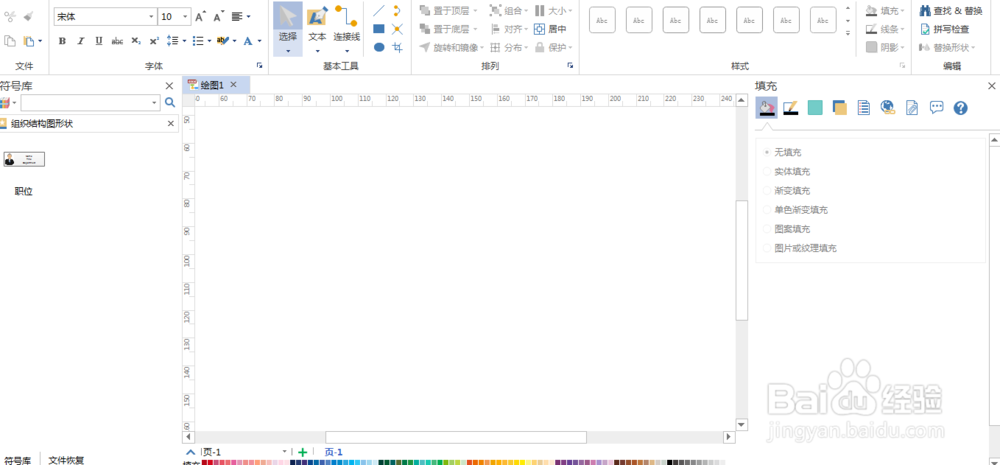Viewport: 1000px width, 465px height.
Task: Select the arc drawing tool
Action: (x=397, y=10)
